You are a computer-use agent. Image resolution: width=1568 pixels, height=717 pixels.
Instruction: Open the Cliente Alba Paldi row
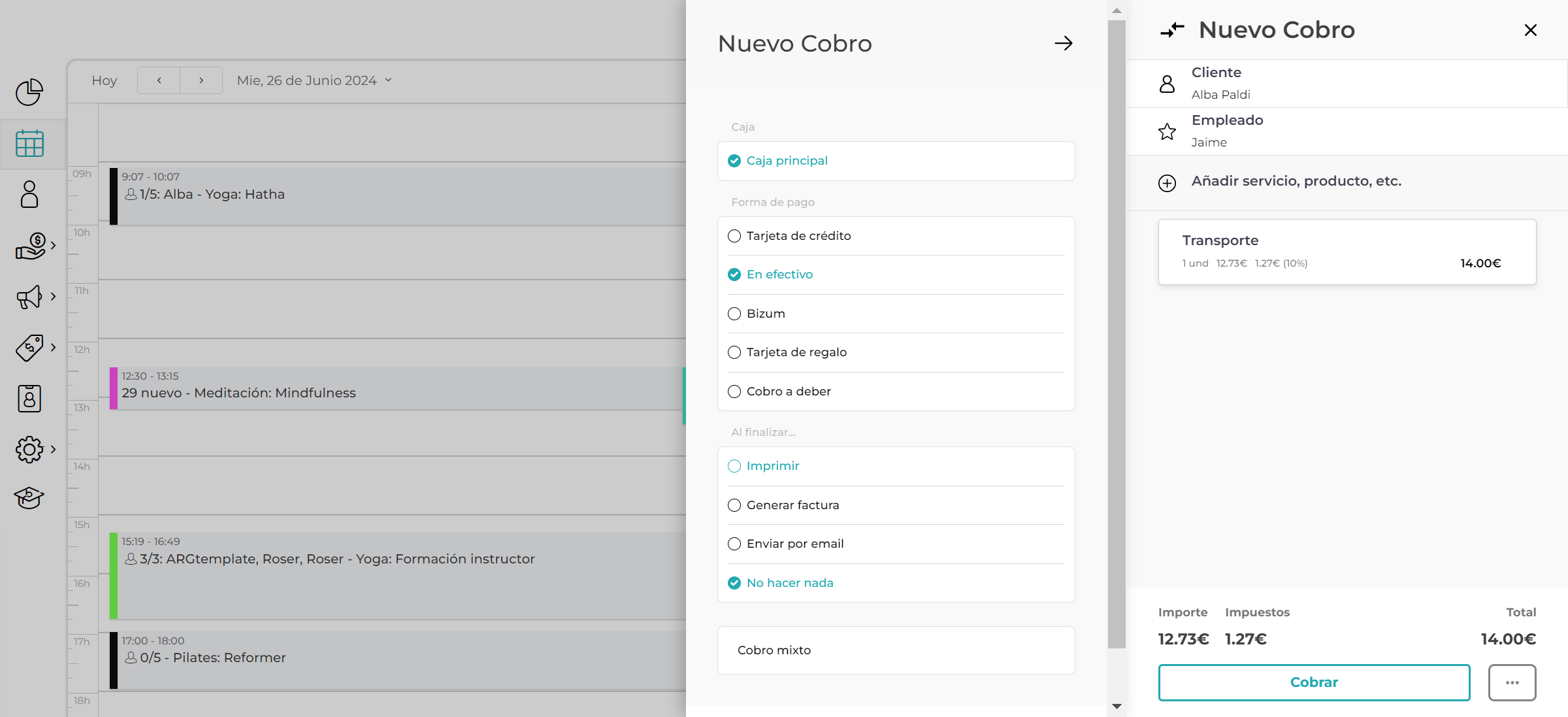click(x=1347, y=84)
